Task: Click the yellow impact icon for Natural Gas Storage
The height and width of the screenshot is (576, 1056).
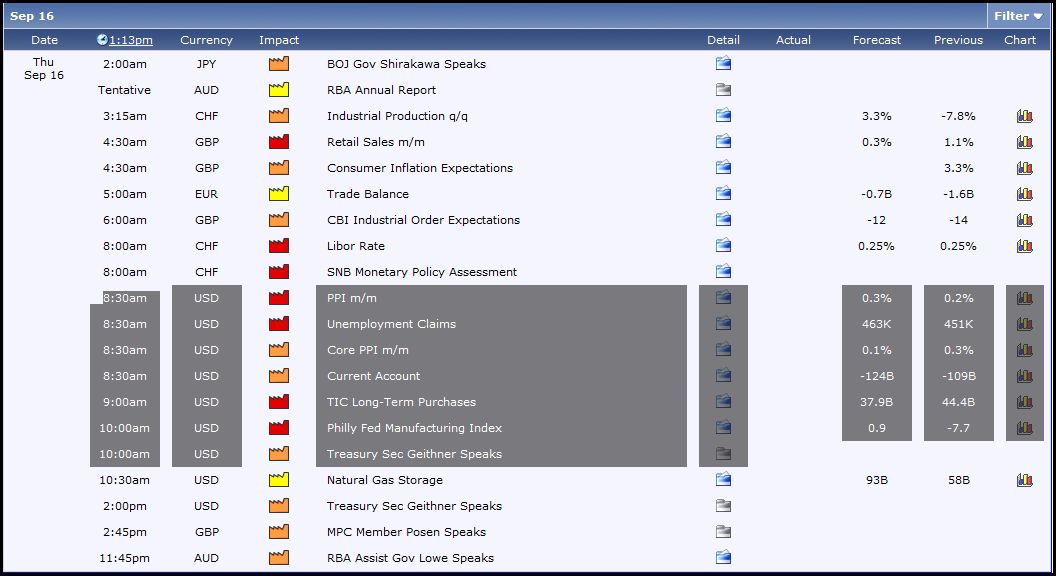Action: pyautogui.click(x=279, y=480)
